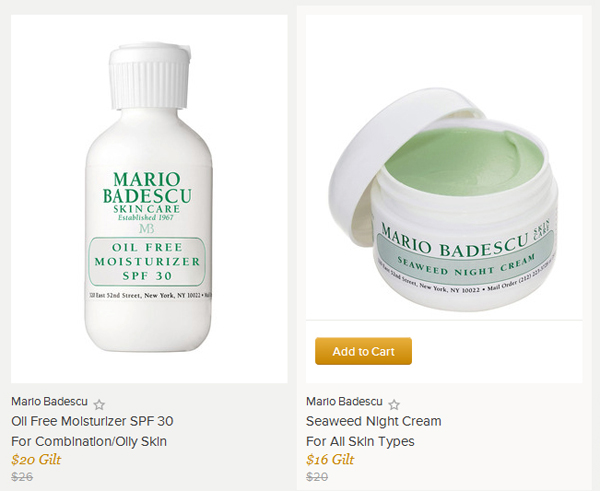Click the star icon beside Seaweed Night Cream brand

click(x=394, y=404)
